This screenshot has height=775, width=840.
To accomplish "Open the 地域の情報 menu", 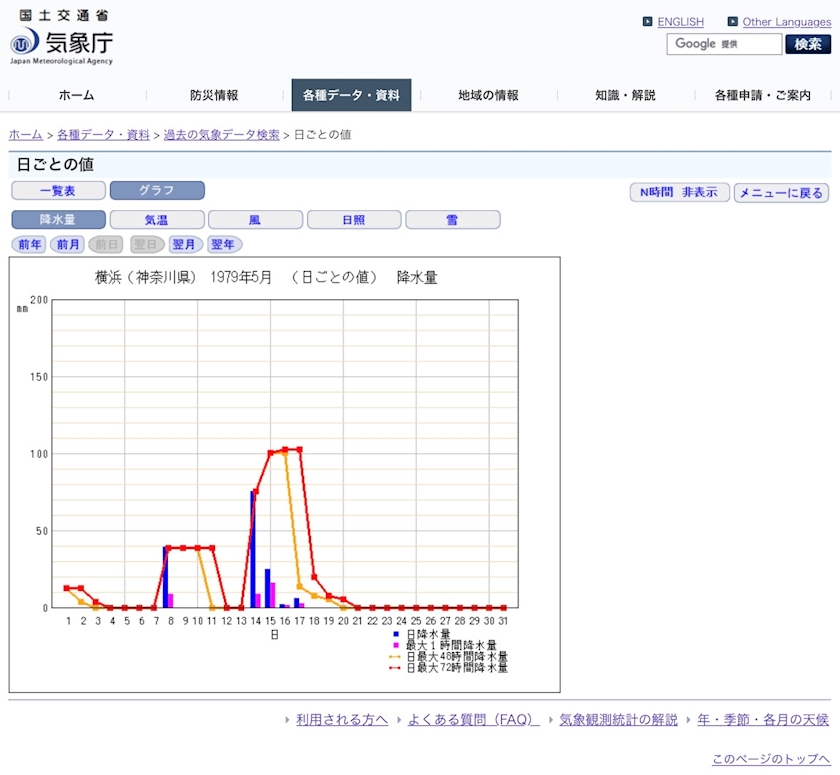I will point(488,96).
